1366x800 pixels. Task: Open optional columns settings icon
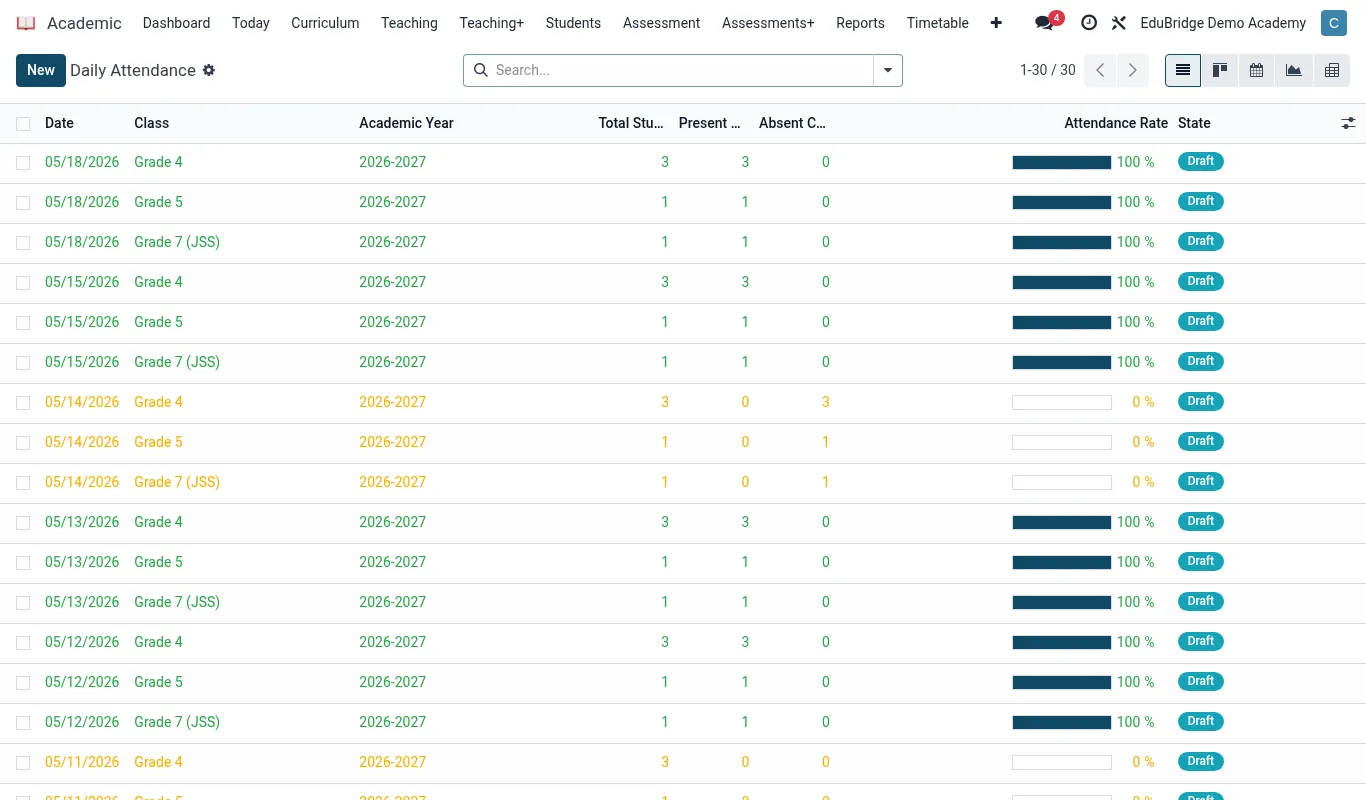(1349, 123)
